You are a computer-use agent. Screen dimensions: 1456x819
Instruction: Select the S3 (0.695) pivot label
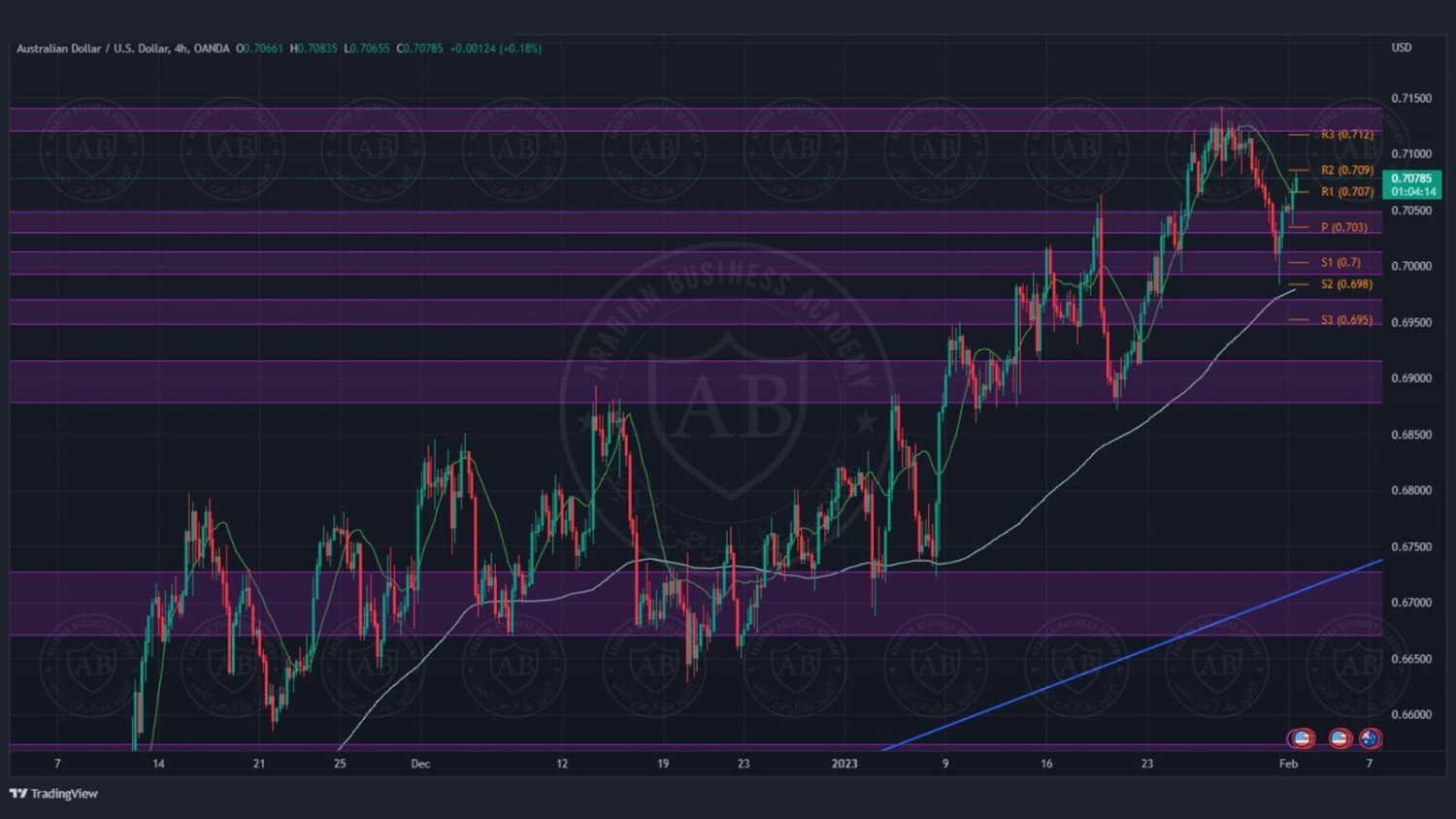1346,320
